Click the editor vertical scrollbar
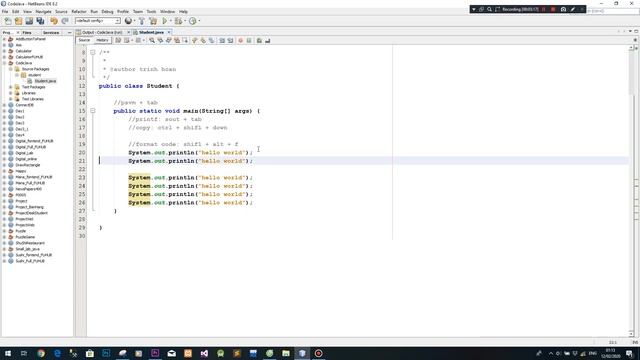This screenshot has height=360, width=640. coord(631,191)
